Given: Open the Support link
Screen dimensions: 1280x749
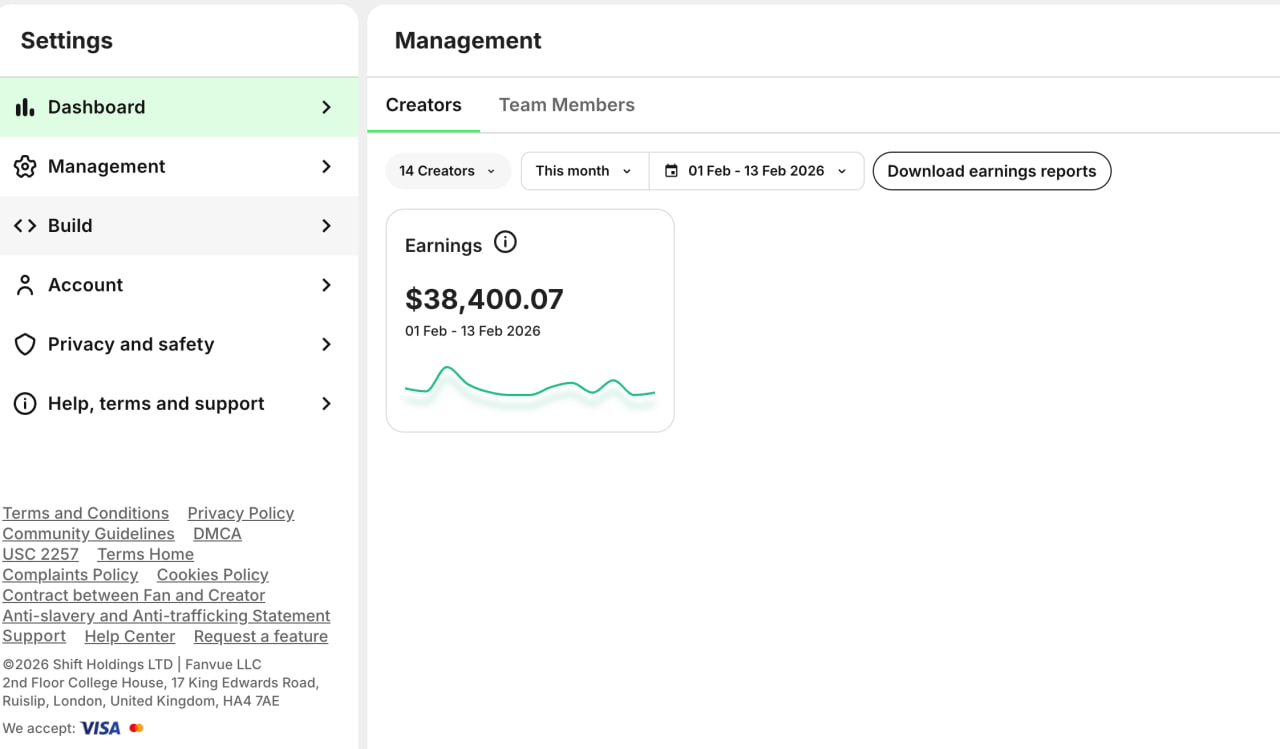Looking at the screenshot, I should [x=34, y=636].
